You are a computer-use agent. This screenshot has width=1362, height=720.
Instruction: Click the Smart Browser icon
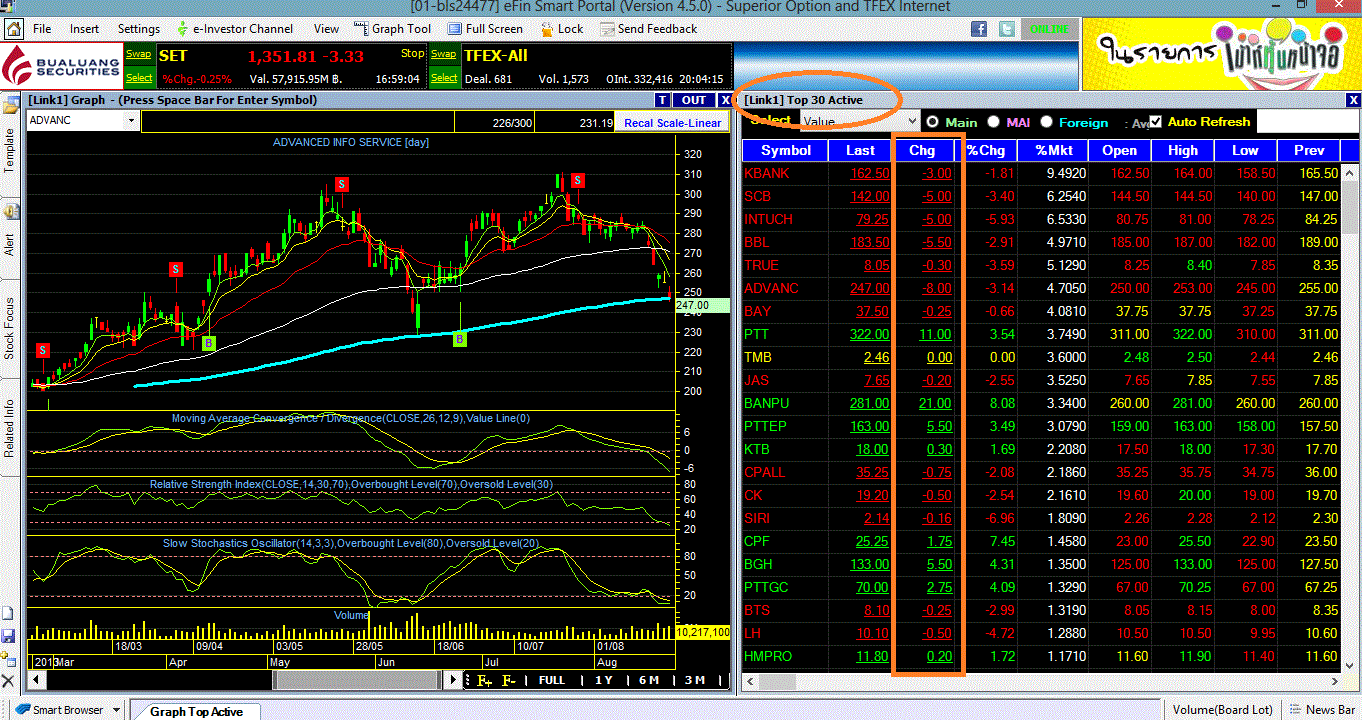tap(22, 710)
